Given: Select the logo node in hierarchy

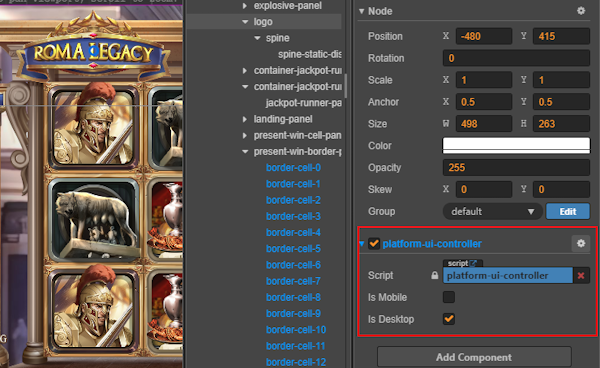Looking at the screenshot, I should pyautogui.click(x=263, y=22).
